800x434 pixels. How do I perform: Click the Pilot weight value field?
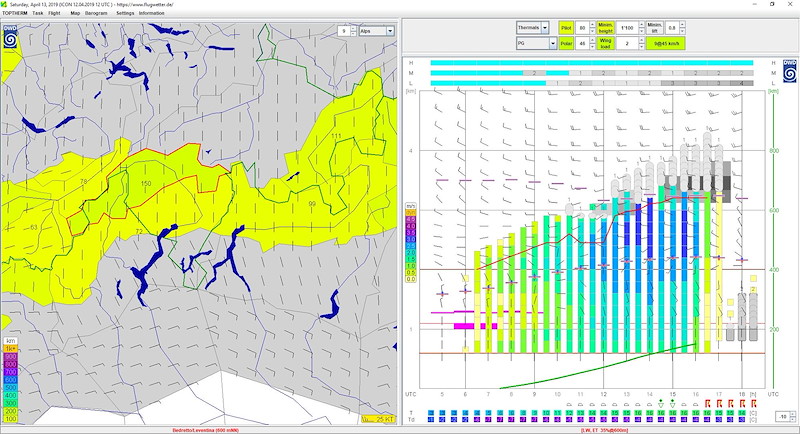click(583, 28)
